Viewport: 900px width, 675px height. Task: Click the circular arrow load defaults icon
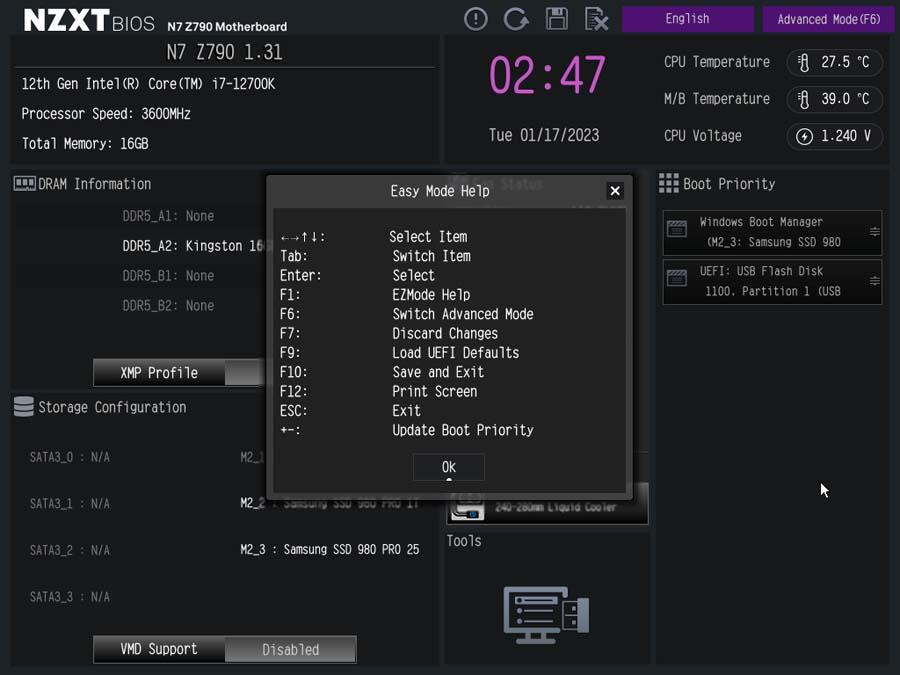tap(515, 19)
